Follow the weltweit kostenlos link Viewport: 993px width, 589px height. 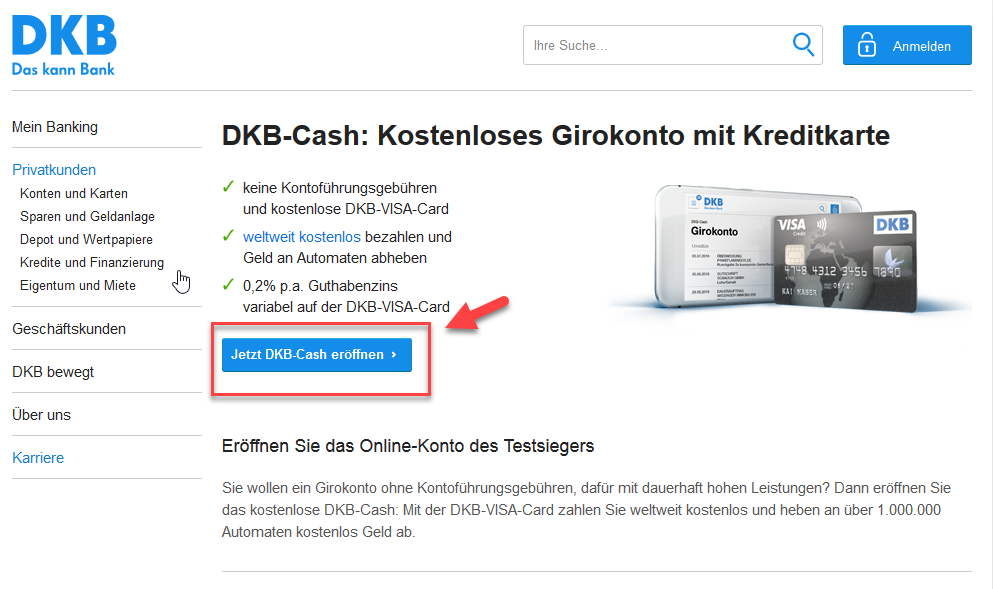[301, 237]
